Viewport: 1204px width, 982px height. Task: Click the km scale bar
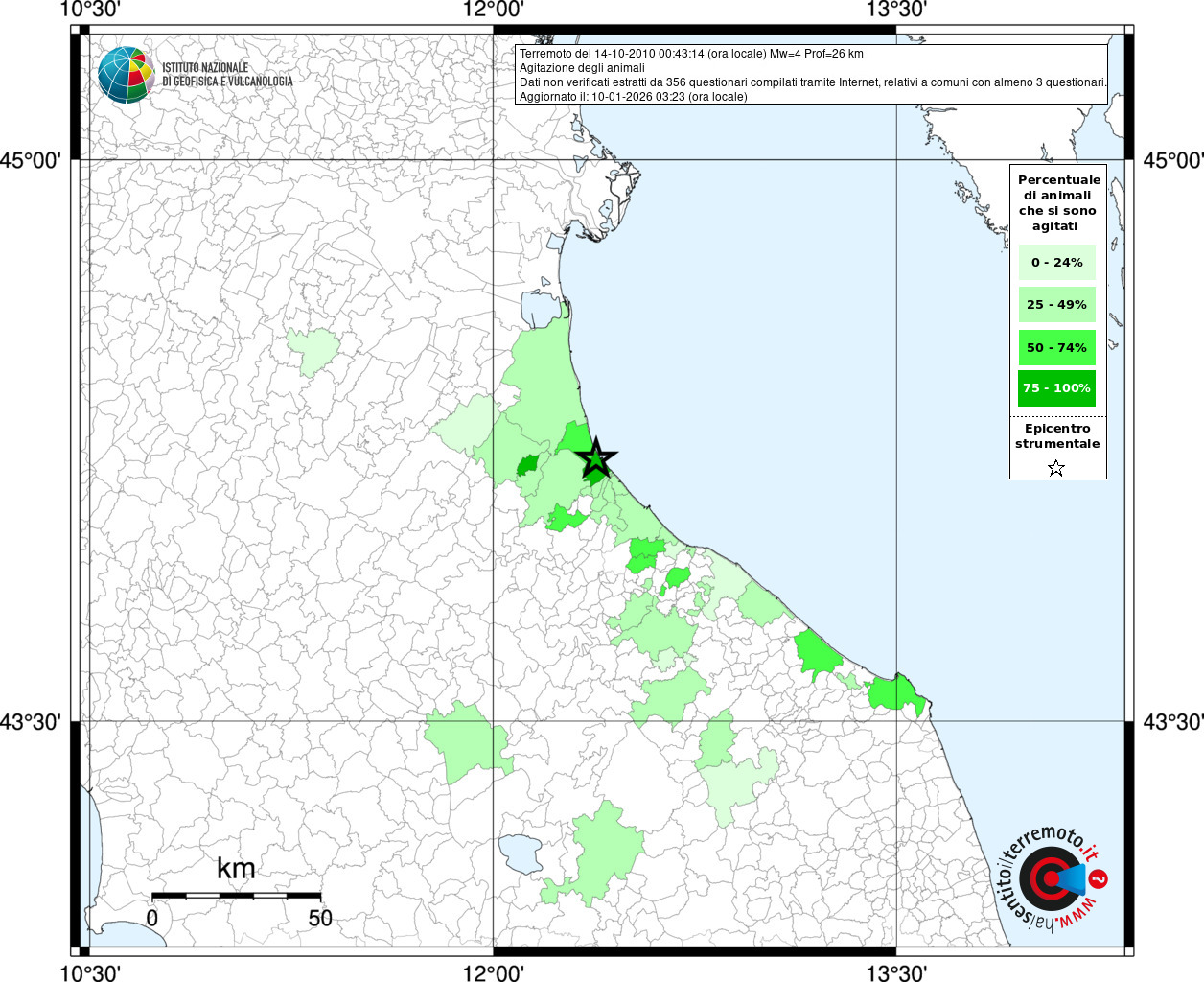pyautogui.click(x=236, y=896)
